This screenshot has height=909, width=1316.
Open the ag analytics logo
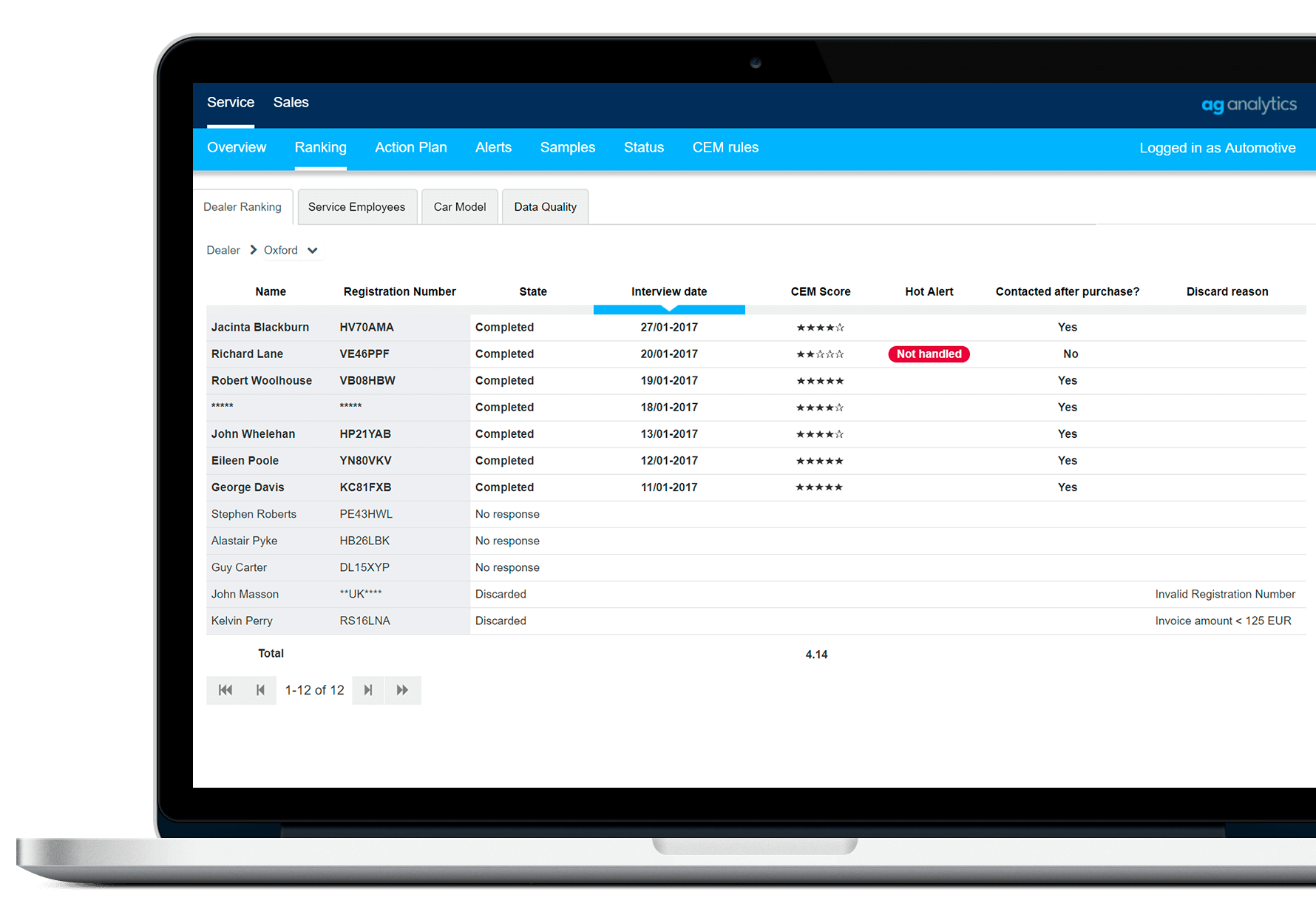[x=1249, y=104]
